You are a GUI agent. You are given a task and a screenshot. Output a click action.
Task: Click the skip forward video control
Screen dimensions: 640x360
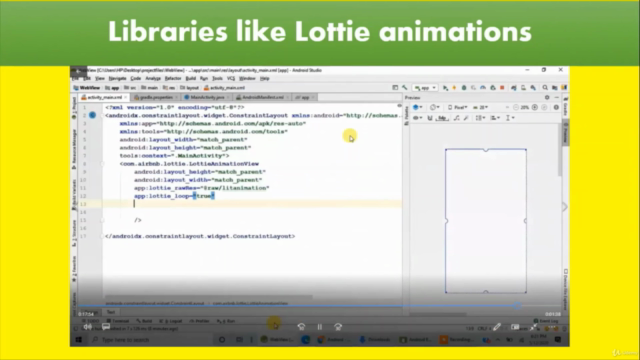(338, 327)
